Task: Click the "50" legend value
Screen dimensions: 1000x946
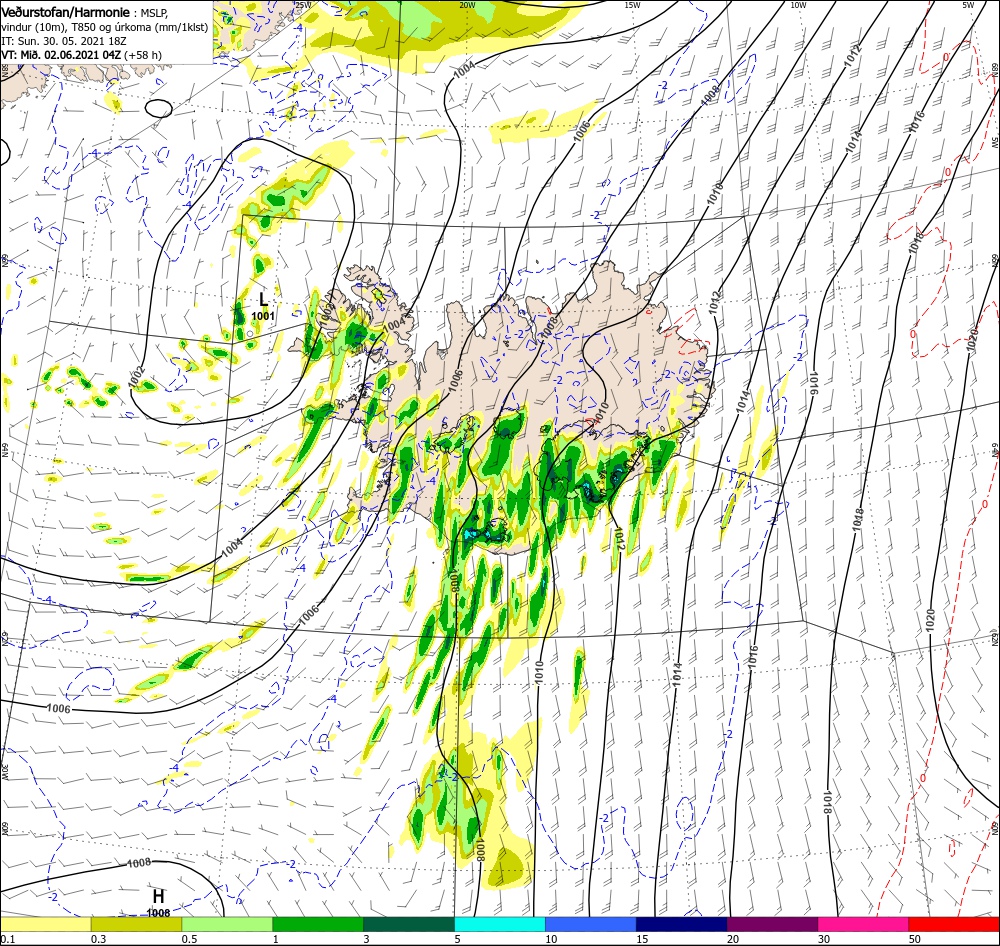Action: (x=915, y=939)
